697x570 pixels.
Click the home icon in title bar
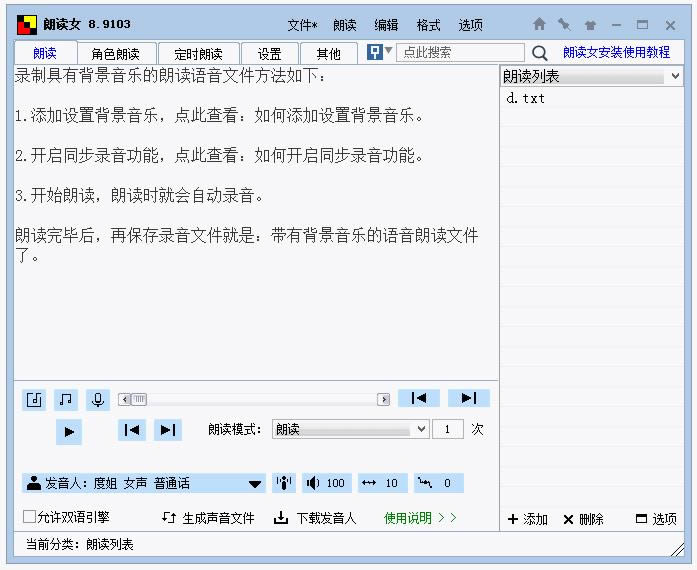[x=539, y=24]
